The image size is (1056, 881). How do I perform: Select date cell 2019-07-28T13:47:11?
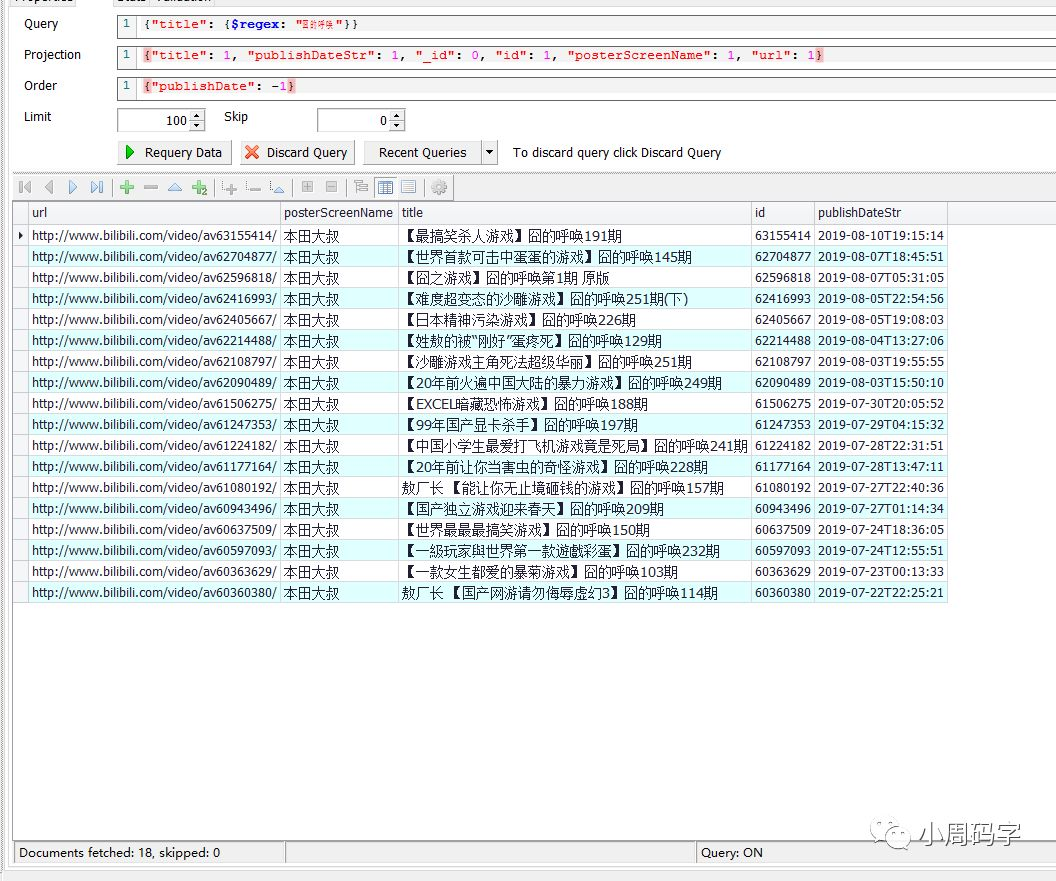pyautogui.click(x=881, y=466)
